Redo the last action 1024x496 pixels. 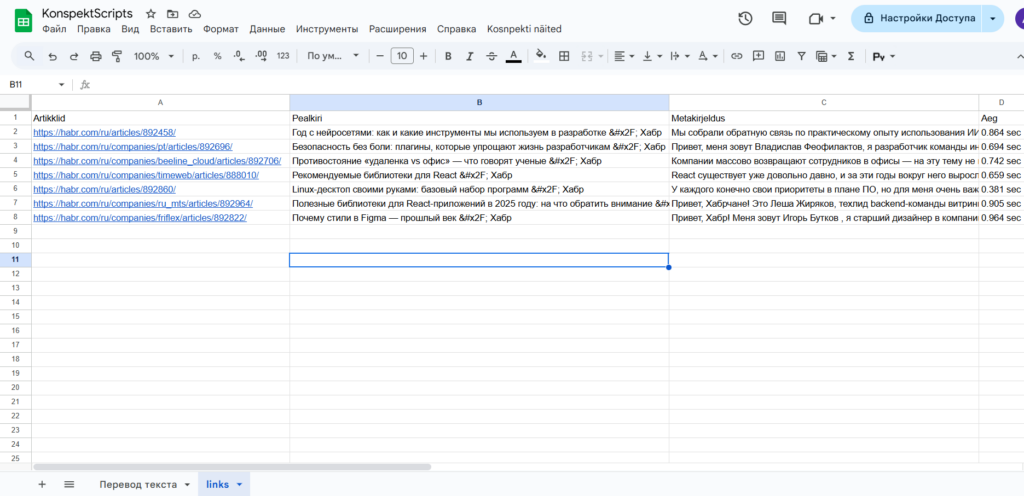pos(74,56)
